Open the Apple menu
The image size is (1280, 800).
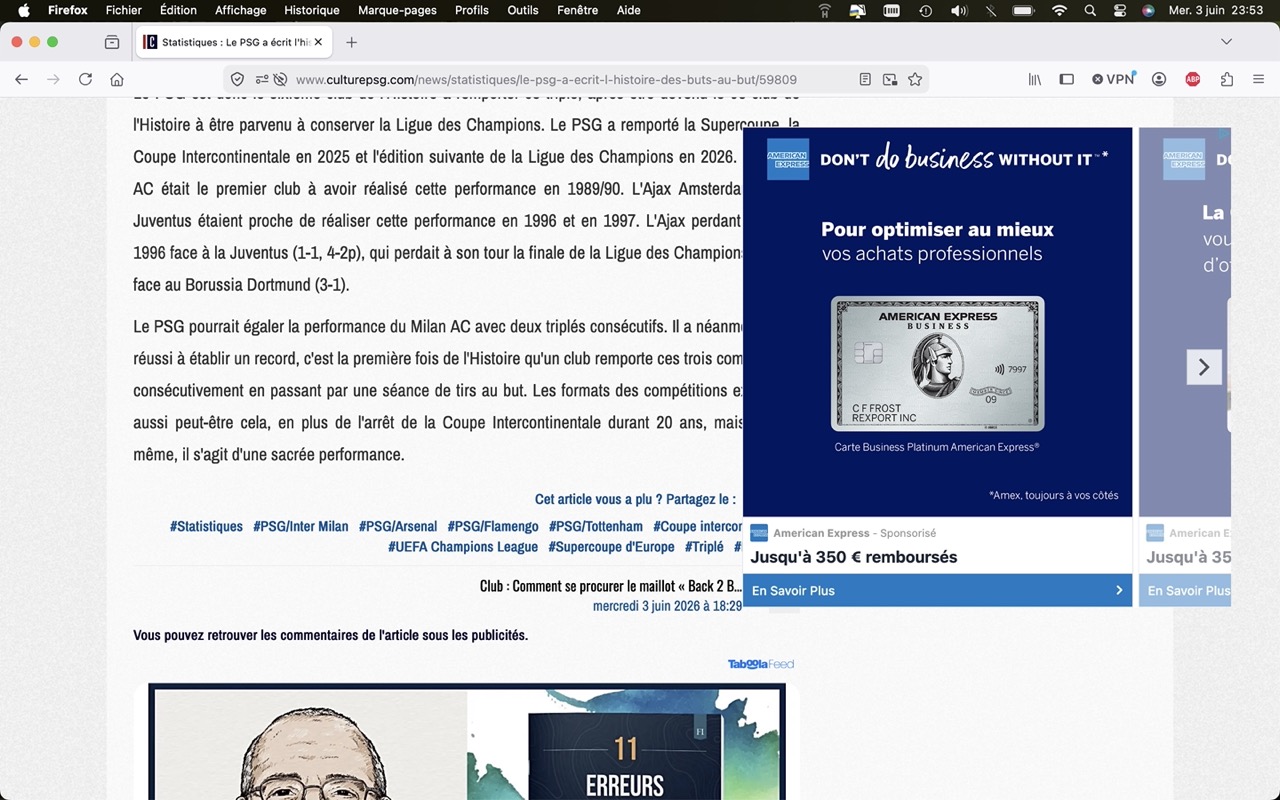click(24, 11)
